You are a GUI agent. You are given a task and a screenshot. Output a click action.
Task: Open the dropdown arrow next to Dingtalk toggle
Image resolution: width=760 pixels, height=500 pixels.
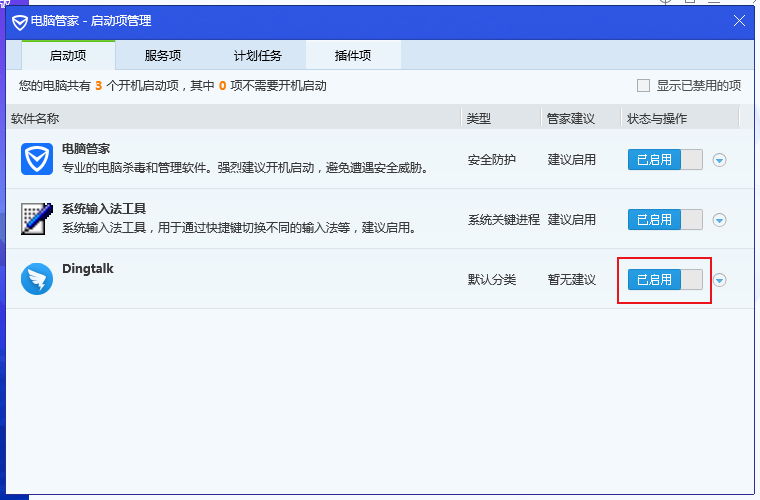tap(719, 280)
